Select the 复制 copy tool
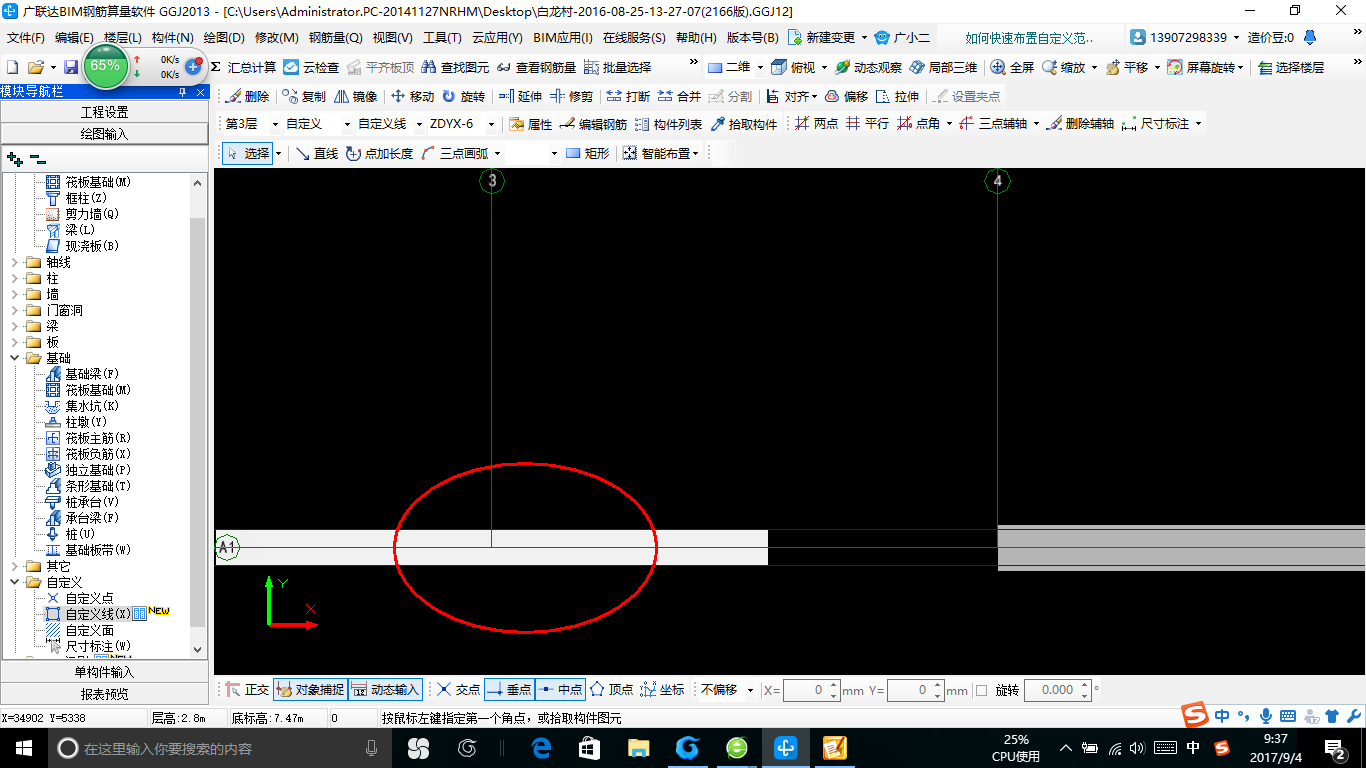1366x768 pixels. click(x=304, y=97)
